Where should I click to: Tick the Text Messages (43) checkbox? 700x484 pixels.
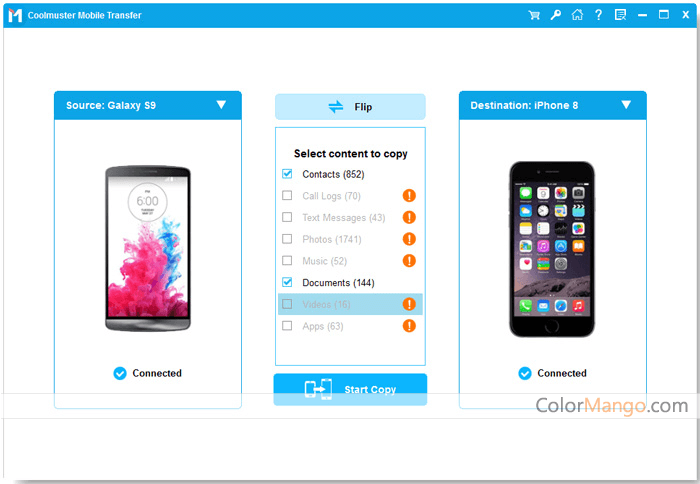287,217
